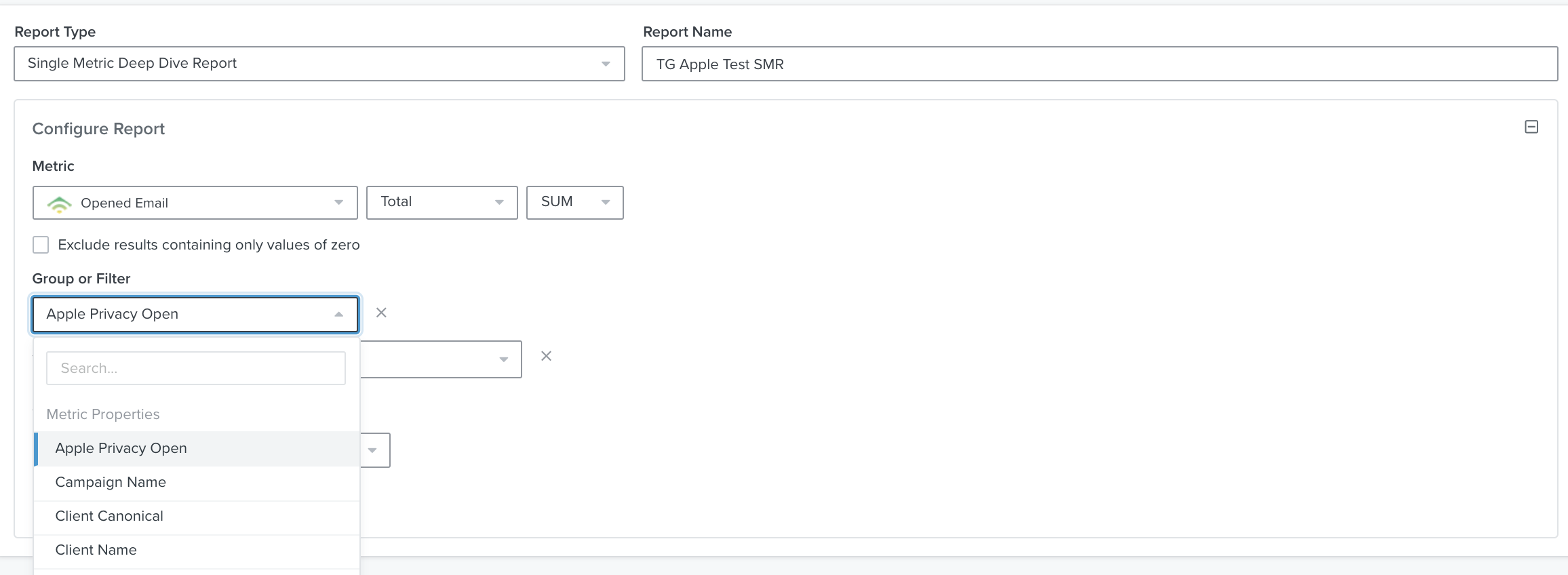Enable Exclude results containing only zero values
This screenshot has height=575, width=1568.
click(x=41, y=245)
